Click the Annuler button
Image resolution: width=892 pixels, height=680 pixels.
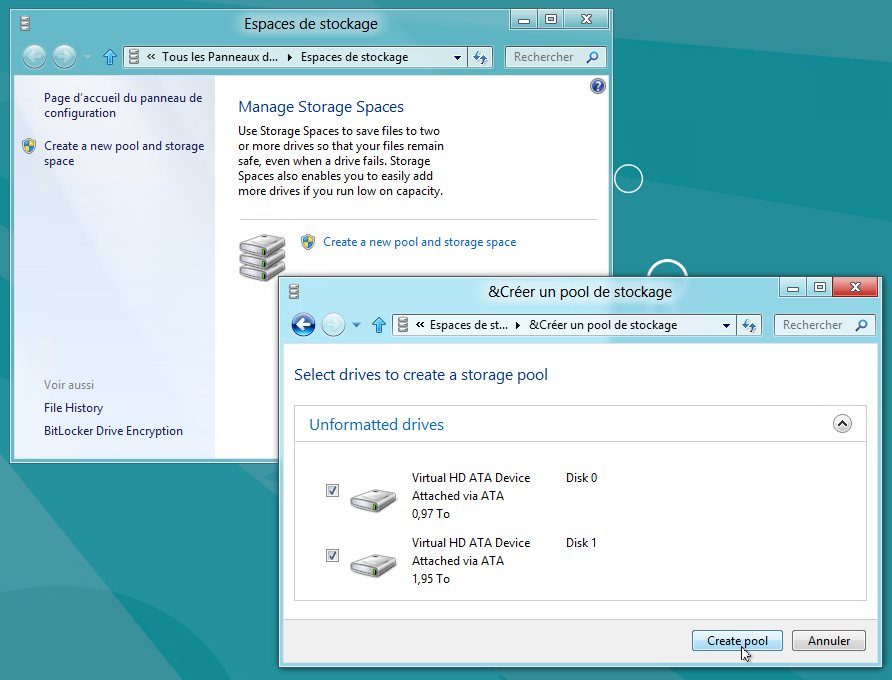click(x=828, y=641)
